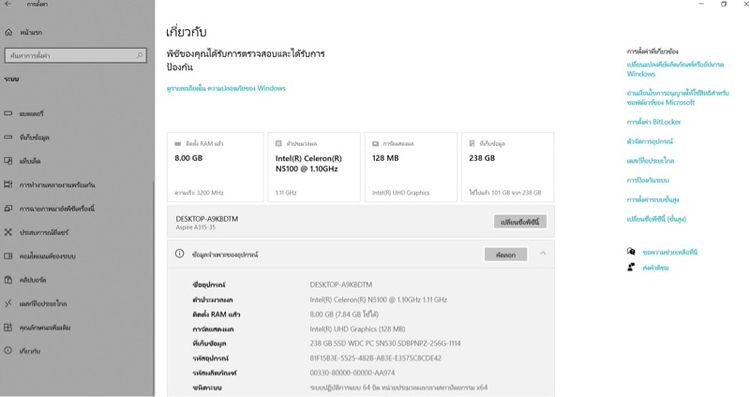The image size is (750, 397).
Task: Open Tablet settings via its sidebar icon
Action: click(x=8, y=161)
